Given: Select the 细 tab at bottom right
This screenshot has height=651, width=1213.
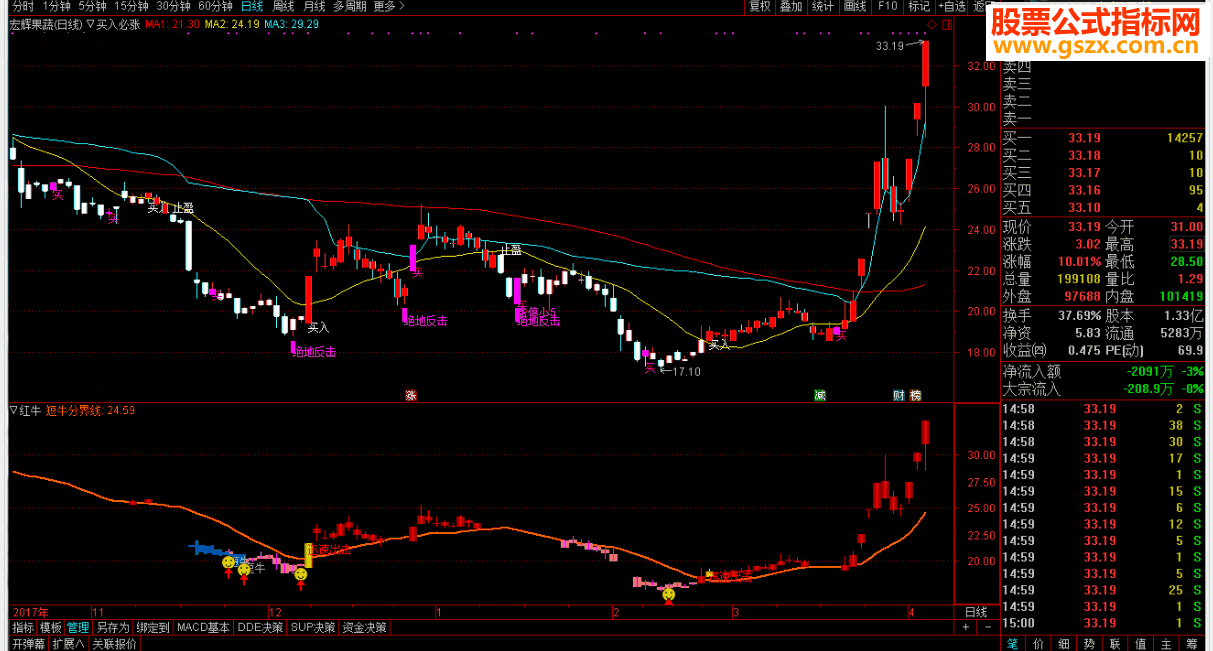Looking at the screenshot, I should [x=1064, y=643].
